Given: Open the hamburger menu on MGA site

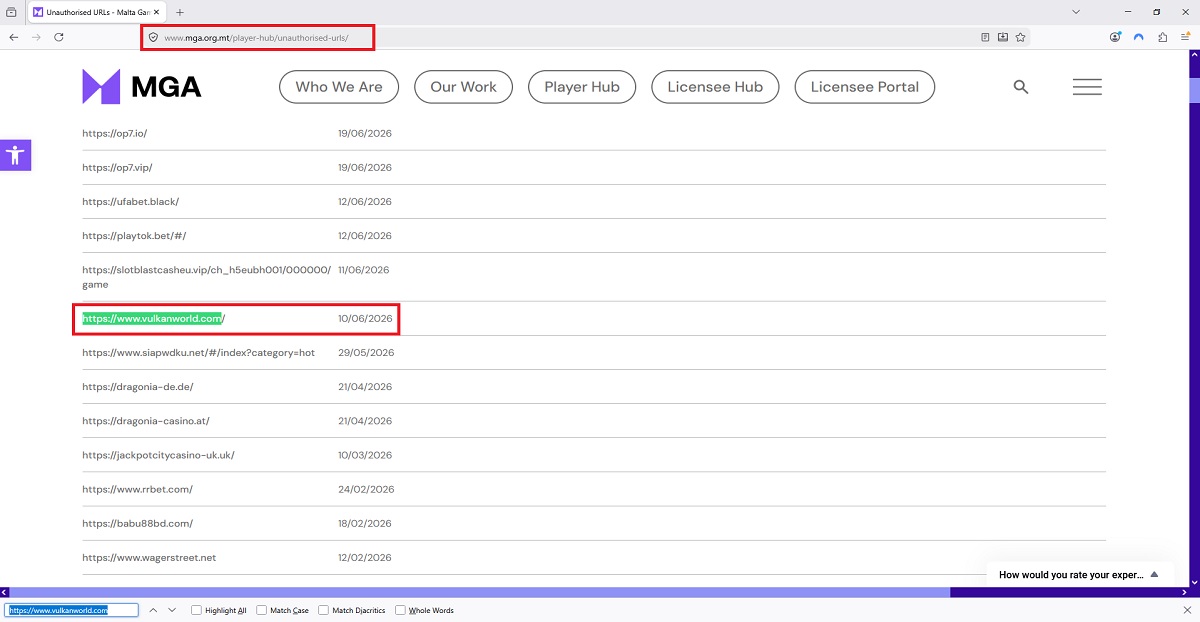Looking at the screenshot, I should 1087,87.
